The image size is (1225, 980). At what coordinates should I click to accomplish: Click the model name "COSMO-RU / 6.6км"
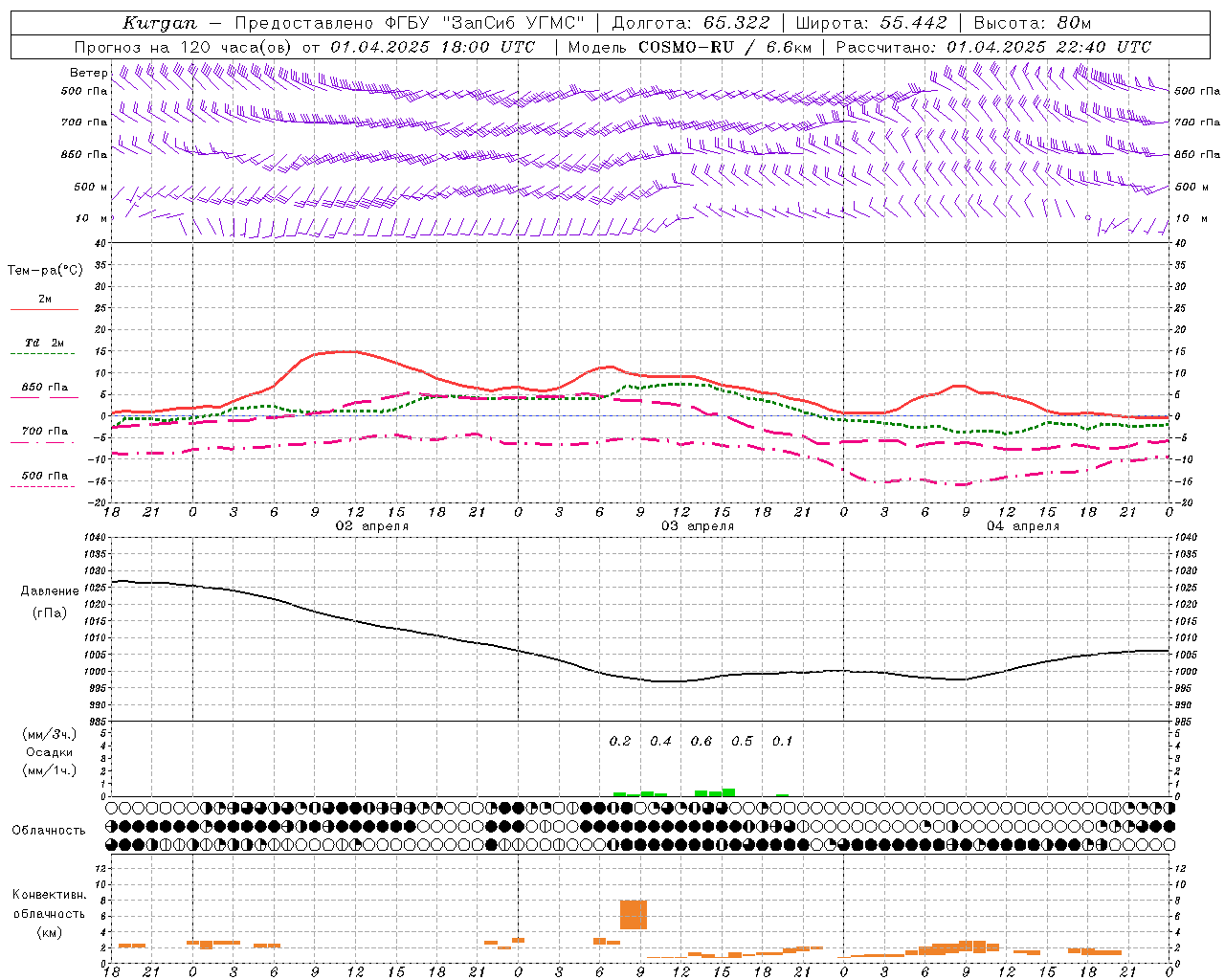pos(725,47)
